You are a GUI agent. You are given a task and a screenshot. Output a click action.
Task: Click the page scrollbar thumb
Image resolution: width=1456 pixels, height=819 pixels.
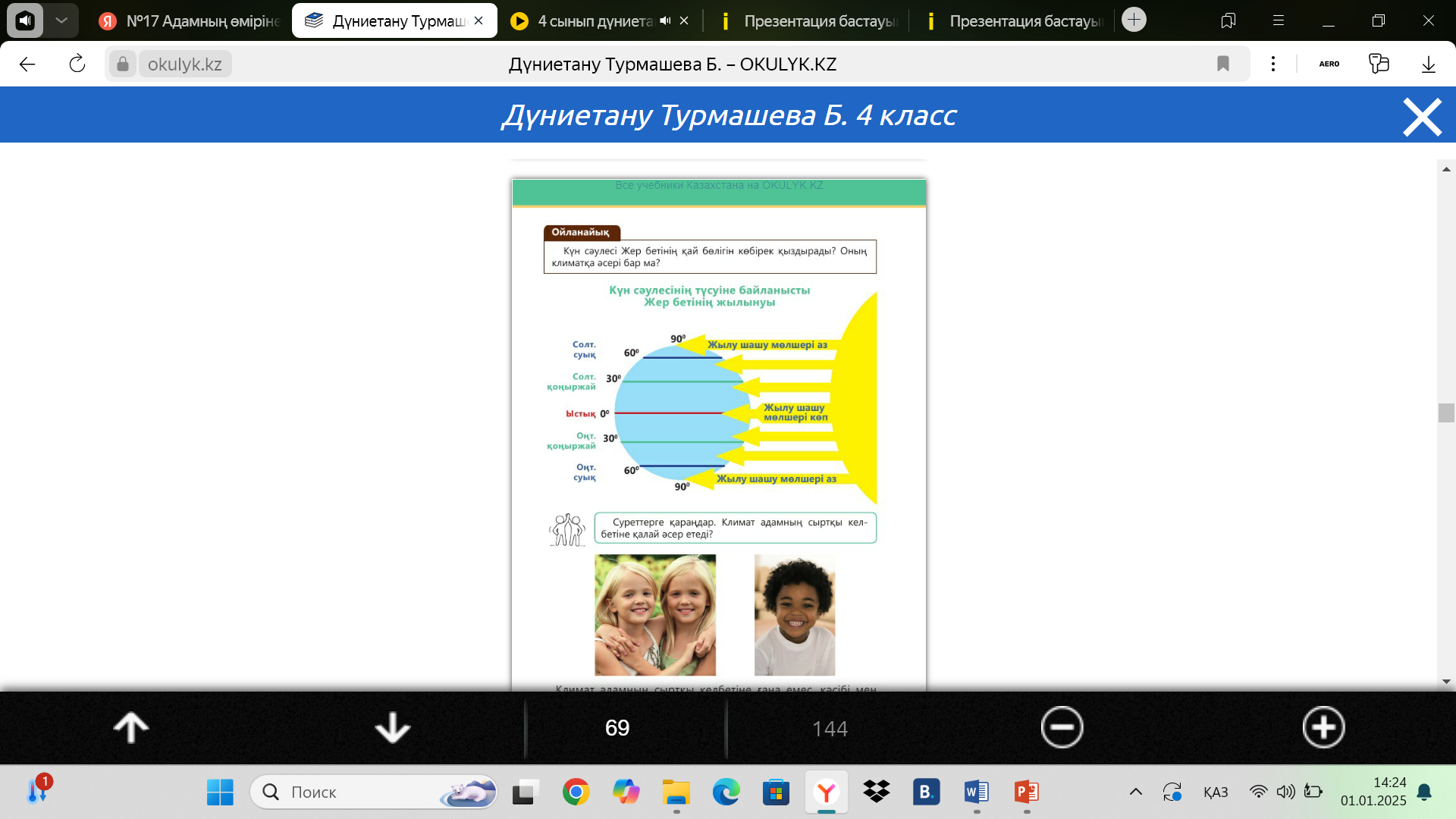click(x=1445, y=413)
